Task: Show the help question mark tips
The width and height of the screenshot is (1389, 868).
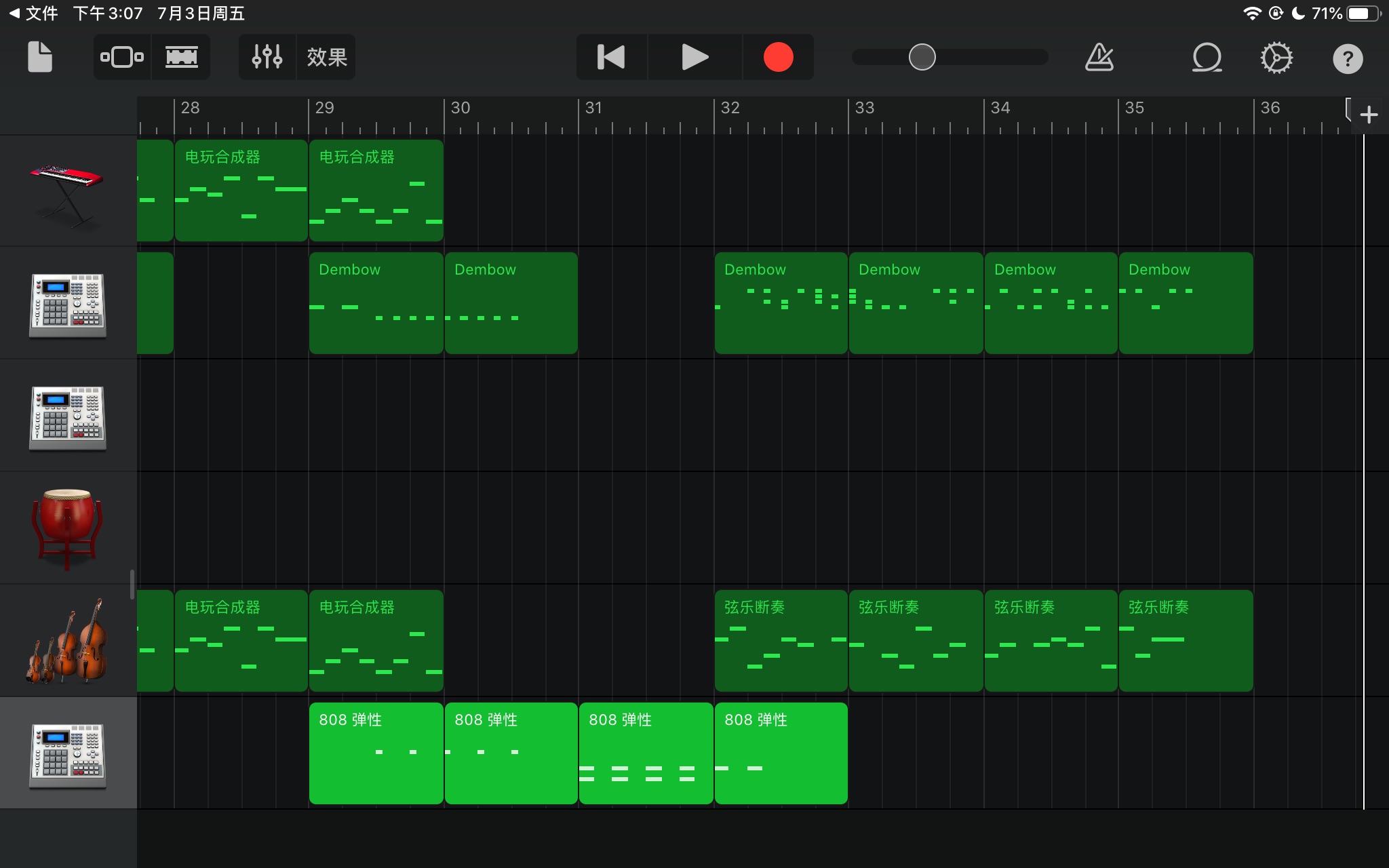Action: 1347,58
